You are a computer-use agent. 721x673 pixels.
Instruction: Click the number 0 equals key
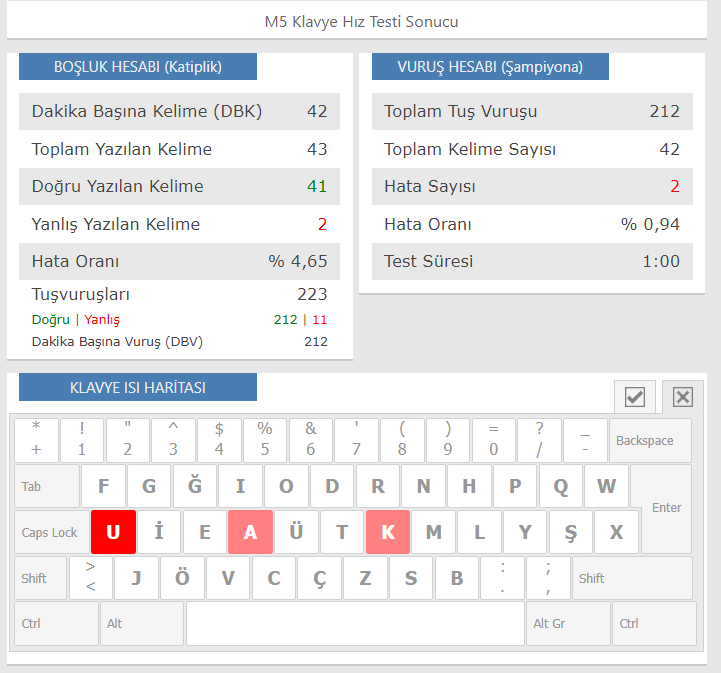[x=493, y=440]
